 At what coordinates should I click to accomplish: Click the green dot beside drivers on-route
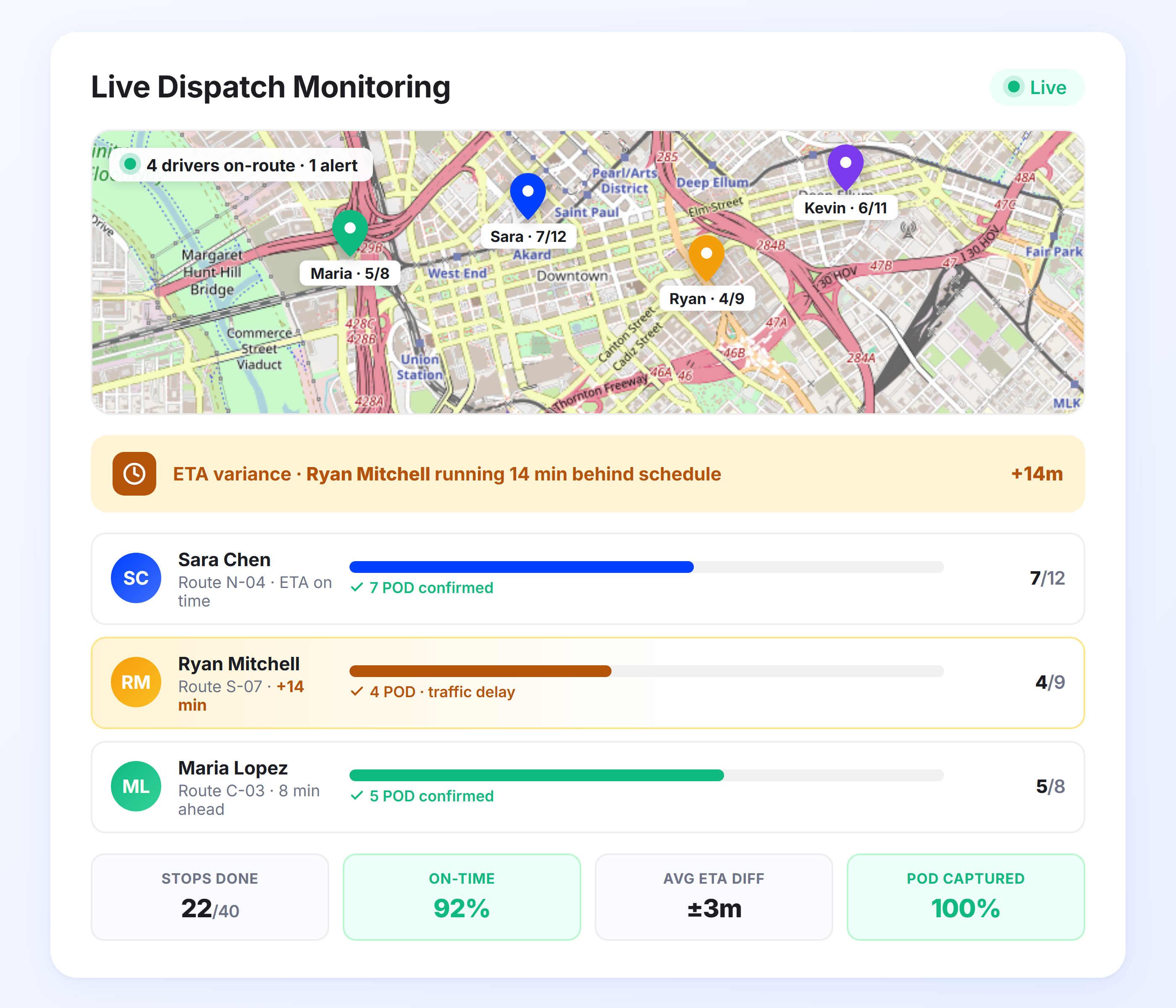click(x=130, y=165)
